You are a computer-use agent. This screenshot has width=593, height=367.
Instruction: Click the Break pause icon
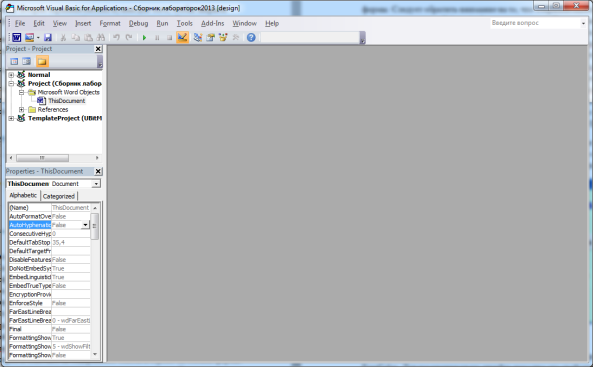(x=157, y=37)
